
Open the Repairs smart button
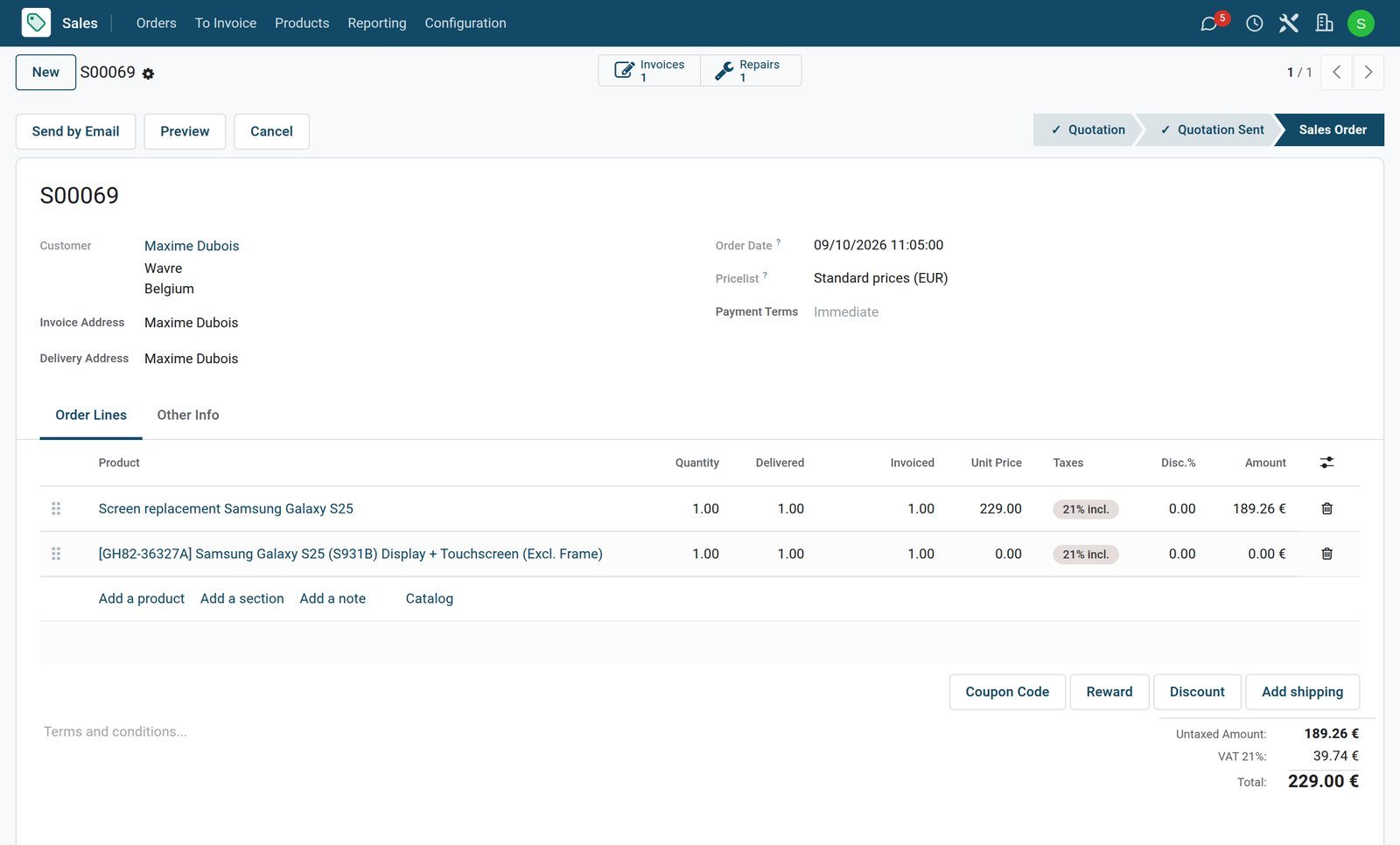[751, 71]
